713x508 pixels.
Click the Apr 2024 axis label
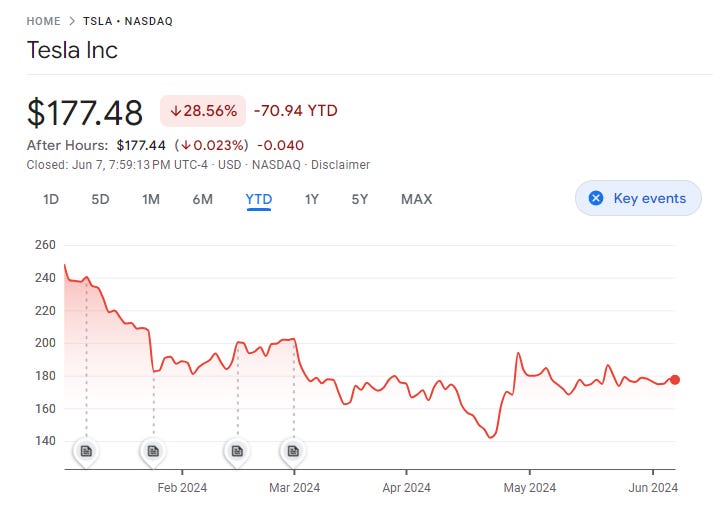point(406,488)
